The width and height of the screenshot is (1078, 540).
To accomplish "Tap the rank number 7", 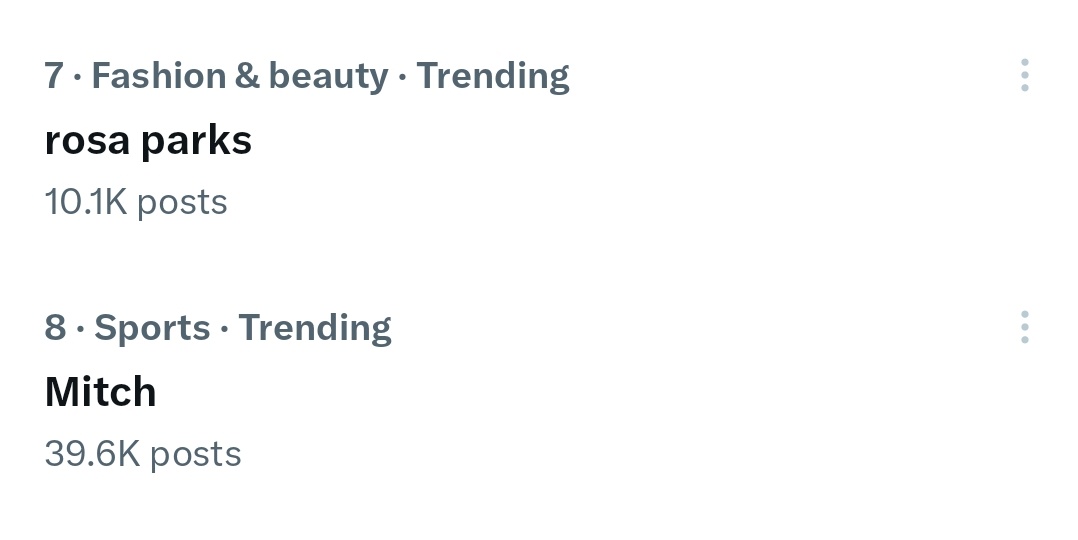I will 54,76.
